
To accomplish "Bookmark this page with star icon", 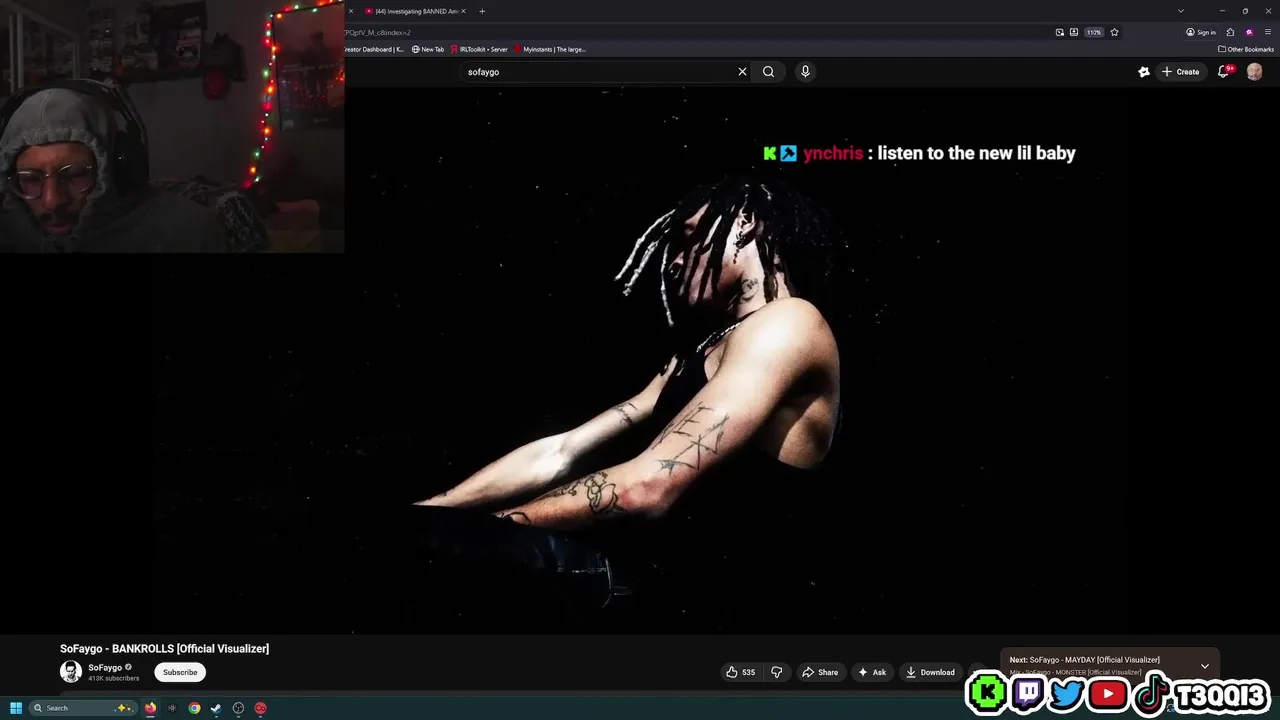I will click(1114, 32).
